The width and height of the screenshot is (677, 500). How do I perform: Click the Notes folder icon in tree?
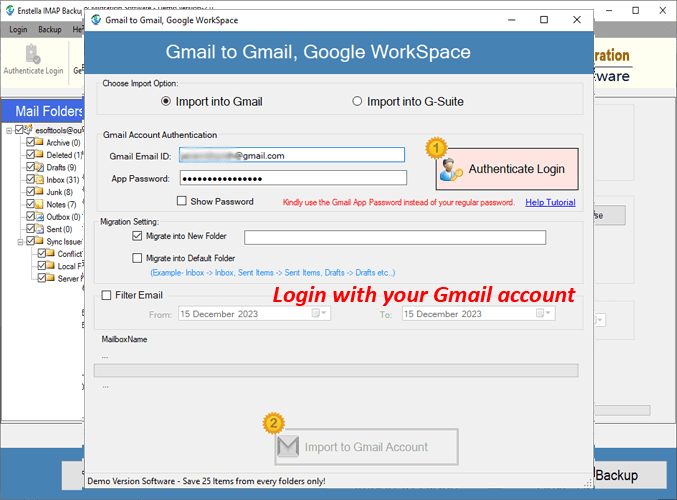point(39,204)
